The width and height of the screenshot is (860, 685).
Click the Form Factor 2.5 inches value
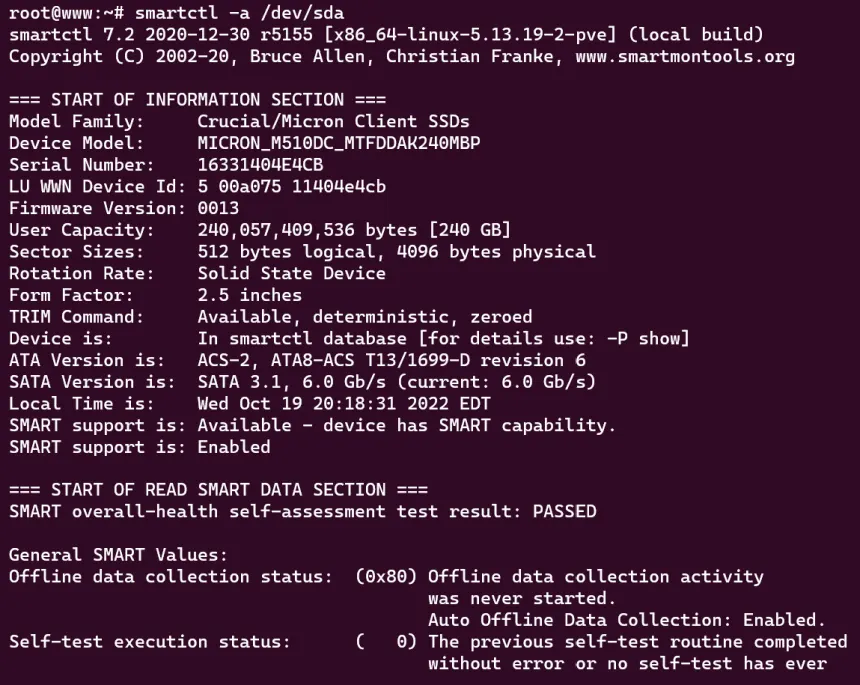pyautogui.click(x=250, y=295)
